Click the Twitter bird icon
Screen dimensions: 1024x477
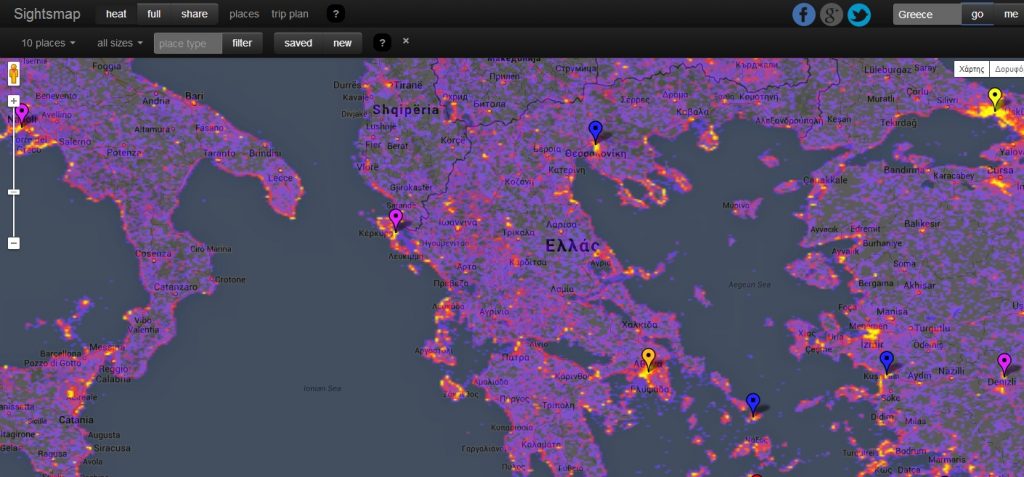859,14
